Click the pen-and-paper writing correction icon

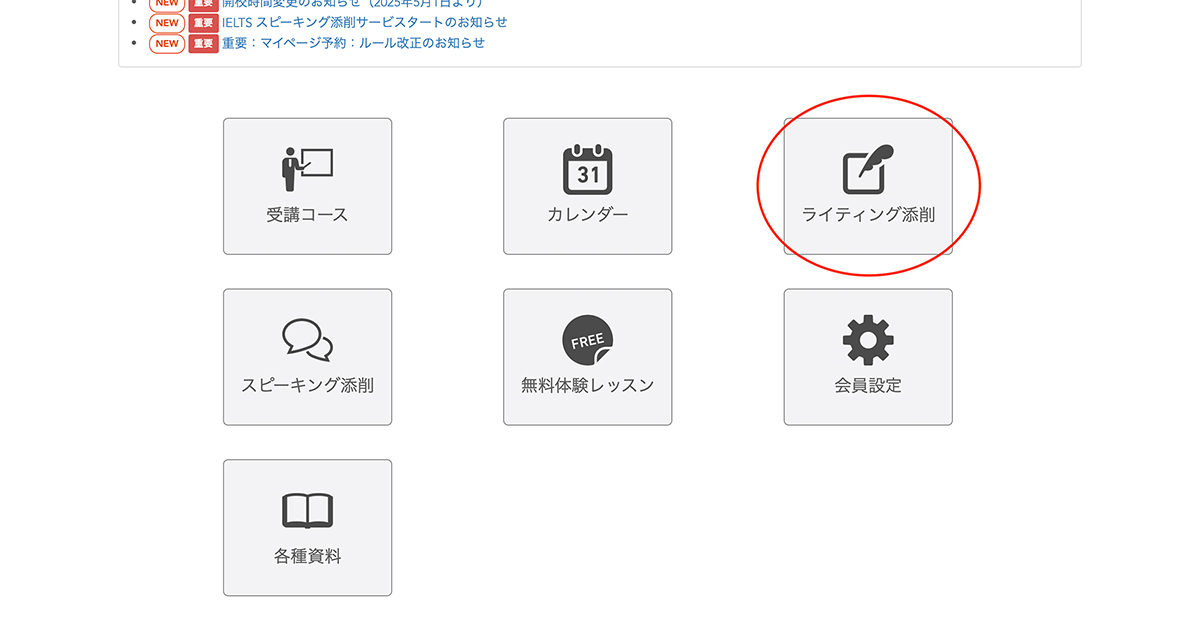click(x=867, y=170)
